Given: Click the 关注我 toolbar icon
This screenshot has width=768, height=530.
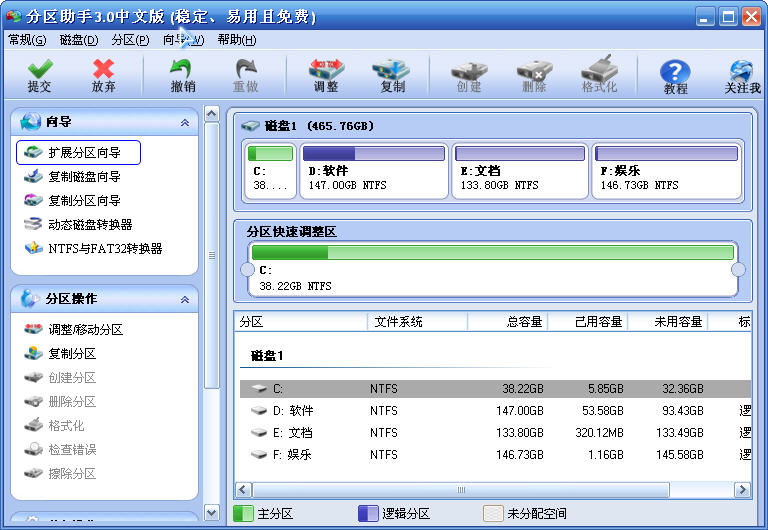Looking at the screenshot, I should (x=742, y=72).
